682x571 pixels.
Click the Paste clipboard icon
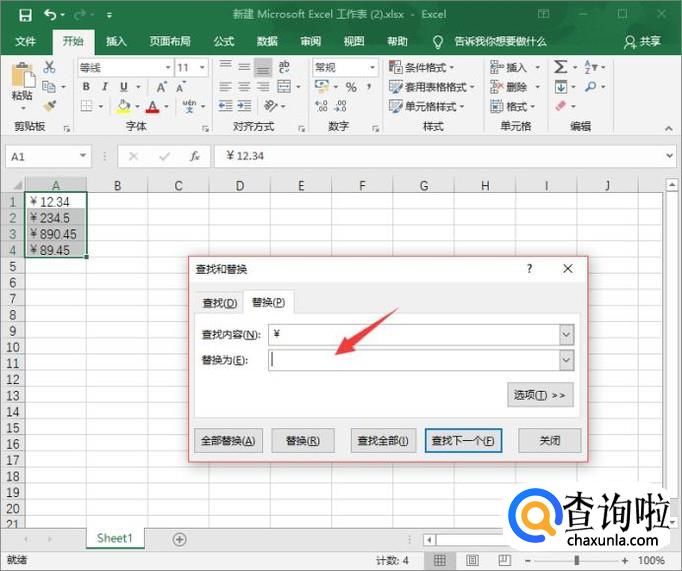coord(23,76)
